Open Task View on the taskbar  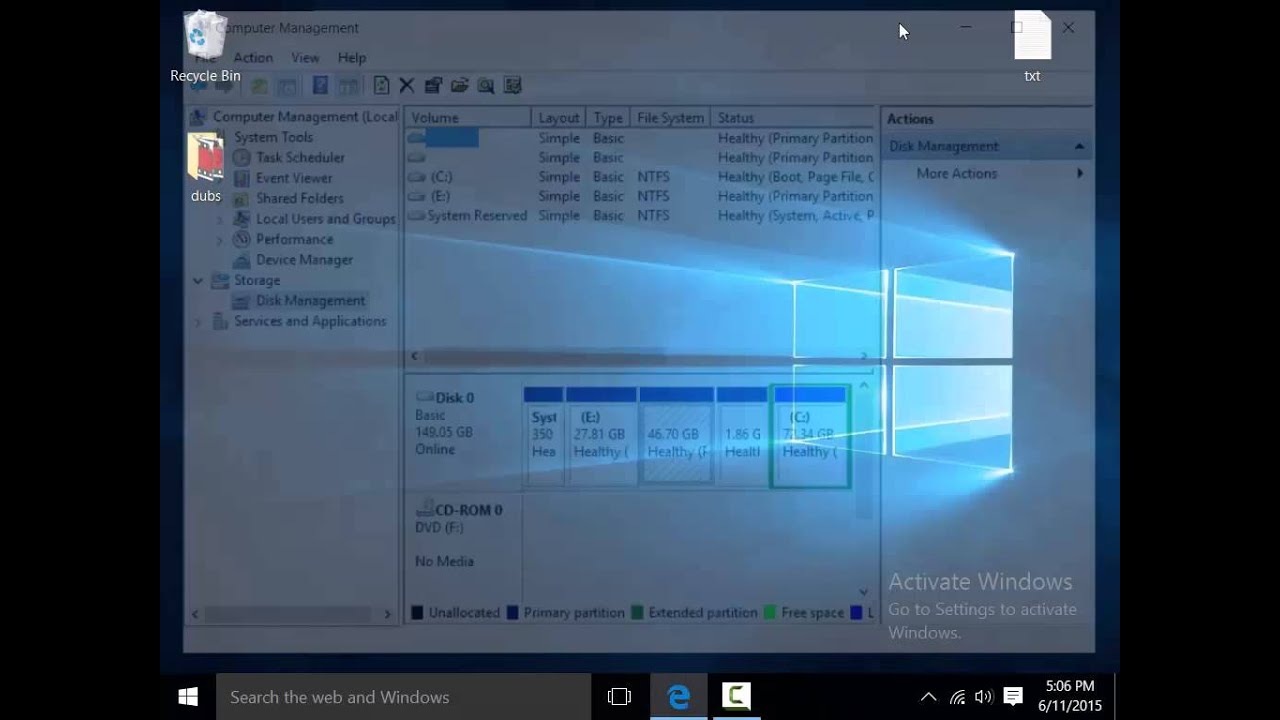[x=620, y=697]
